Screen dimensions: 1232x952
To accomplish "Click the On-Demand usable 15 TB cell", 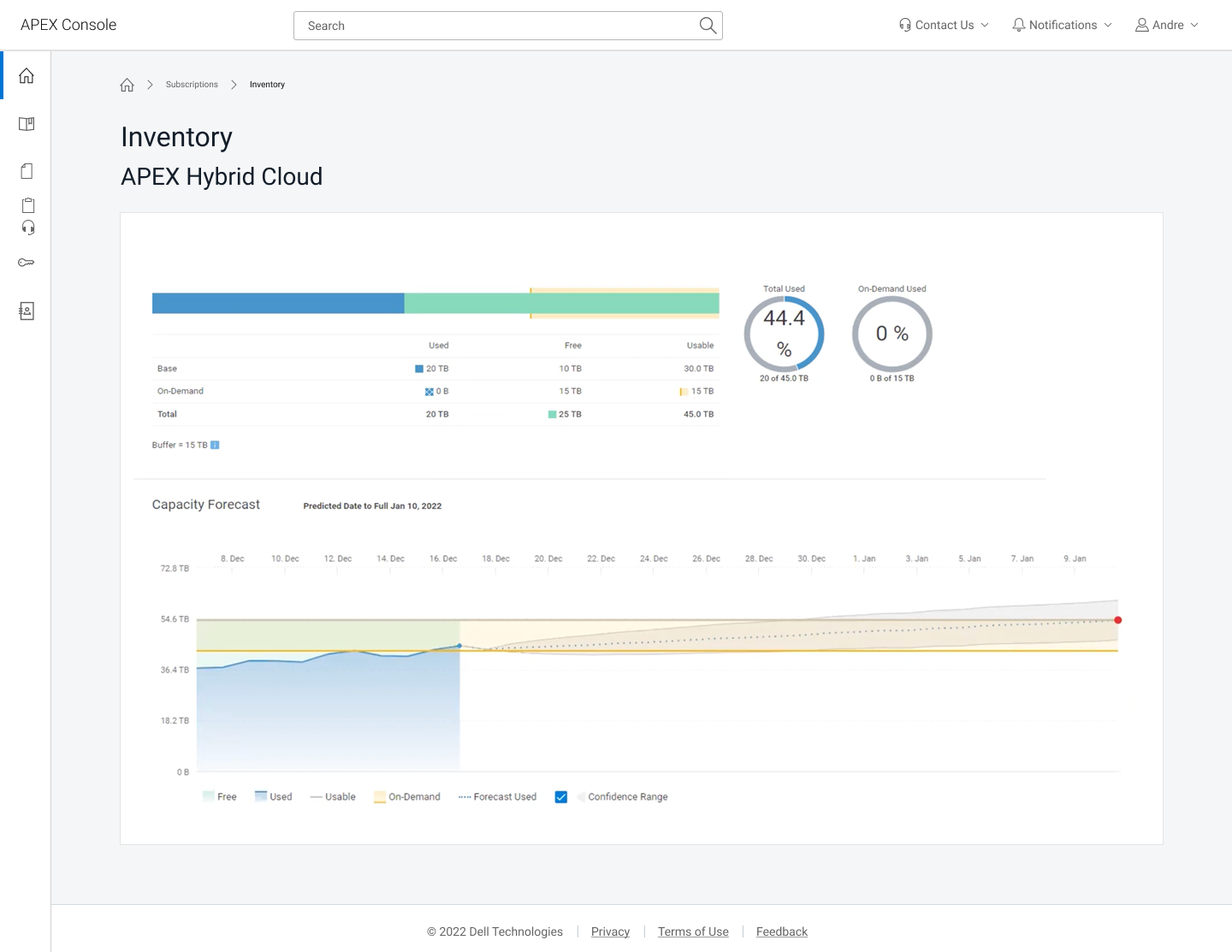I will click(x=696, y=392).
